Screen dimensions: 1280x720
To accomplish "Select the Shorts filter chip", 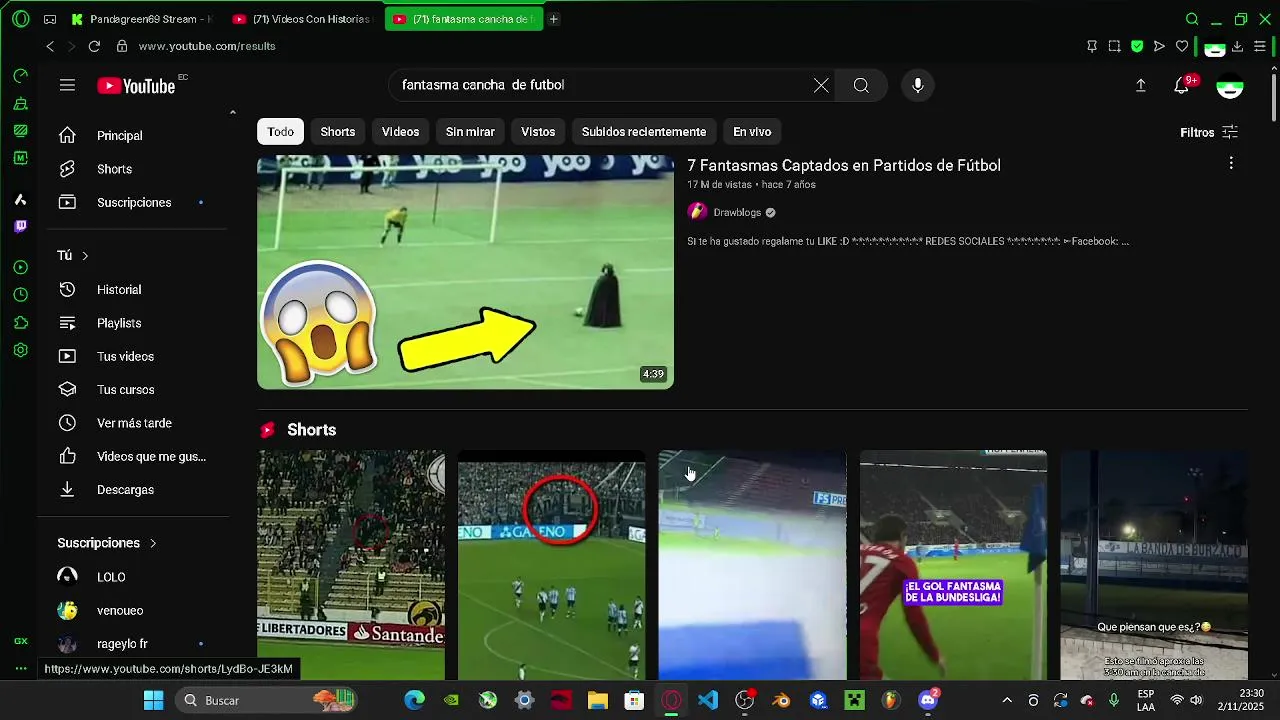I will pos(338,132).
